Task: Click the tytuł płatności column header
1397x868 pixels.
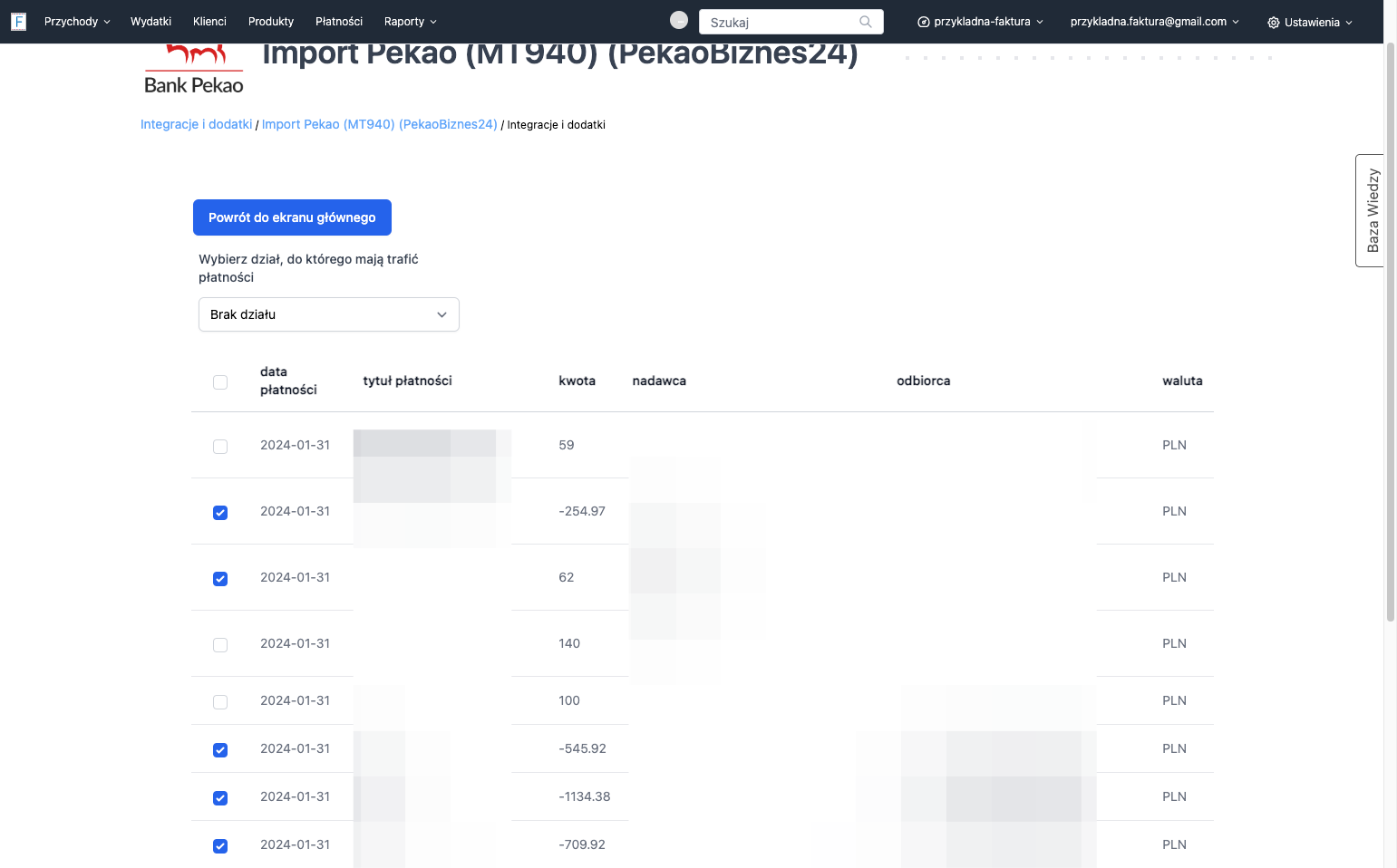Action: (408, 381)
